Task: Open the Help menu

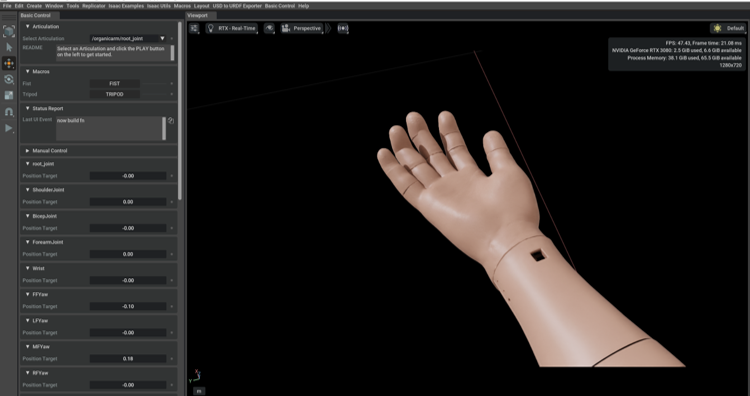Action: point(304,6)
